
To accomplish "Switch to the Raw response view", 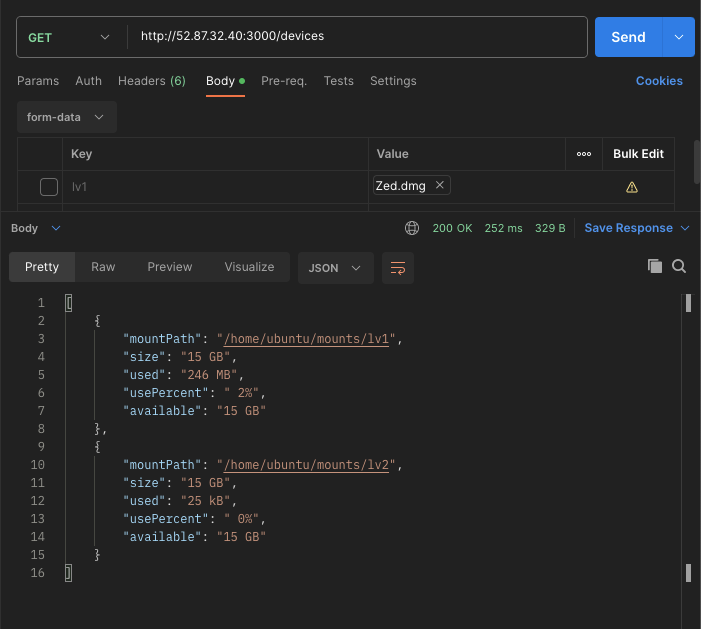I will tap(103, 267).
